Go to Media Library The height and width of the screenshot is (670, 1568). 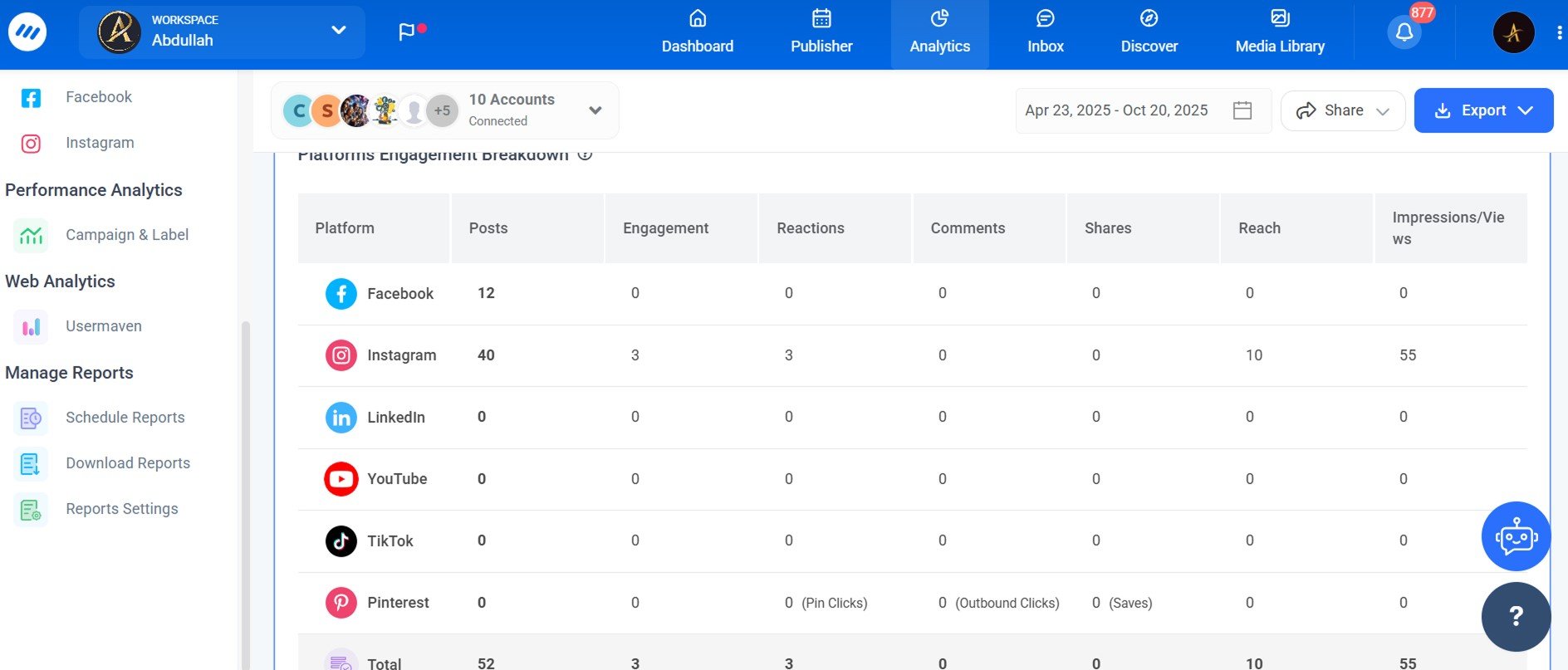pyautogui.click(x=1279, y=33)
